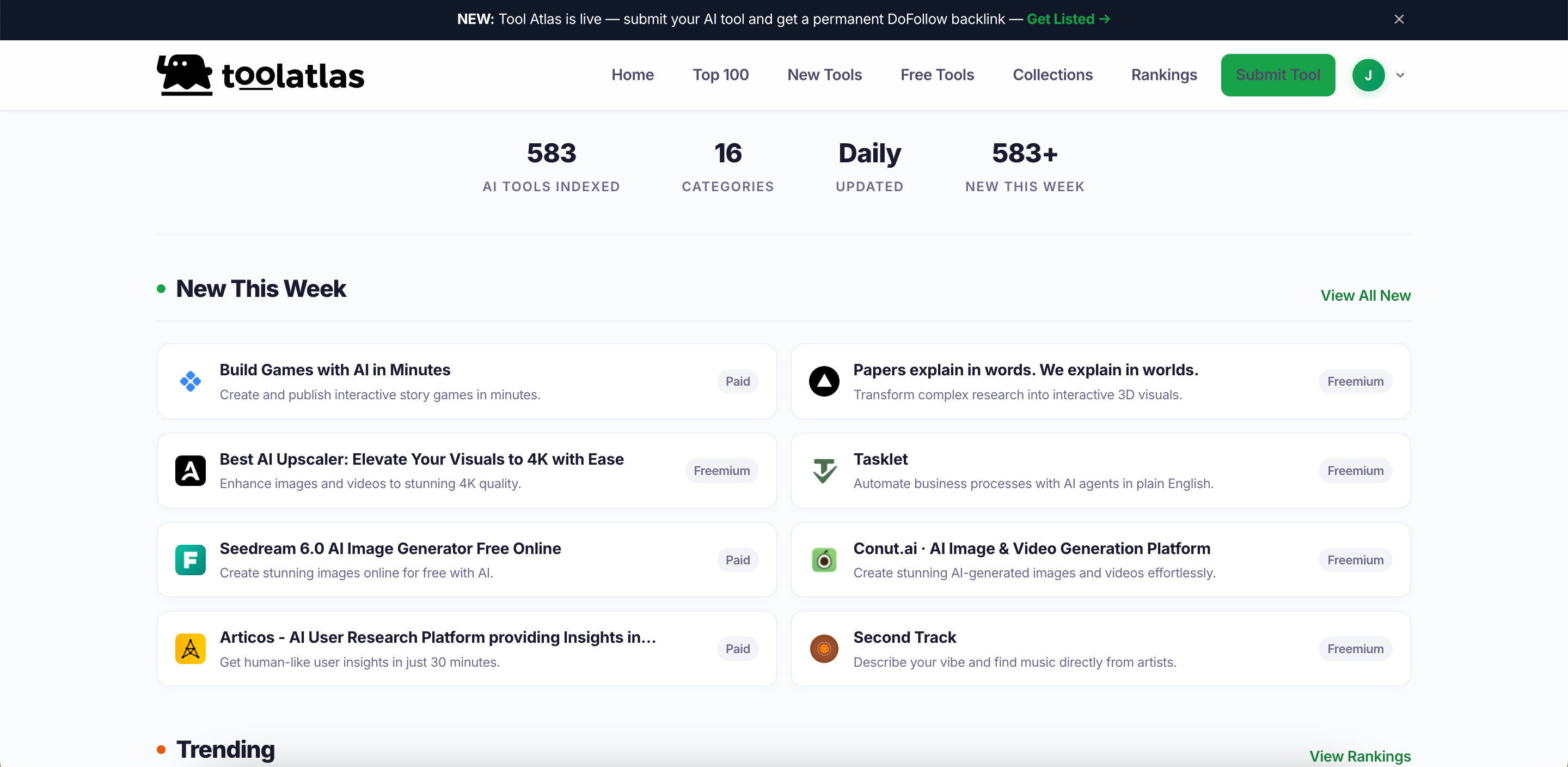Open the user avatar J menu

(x=1368, y=75)
